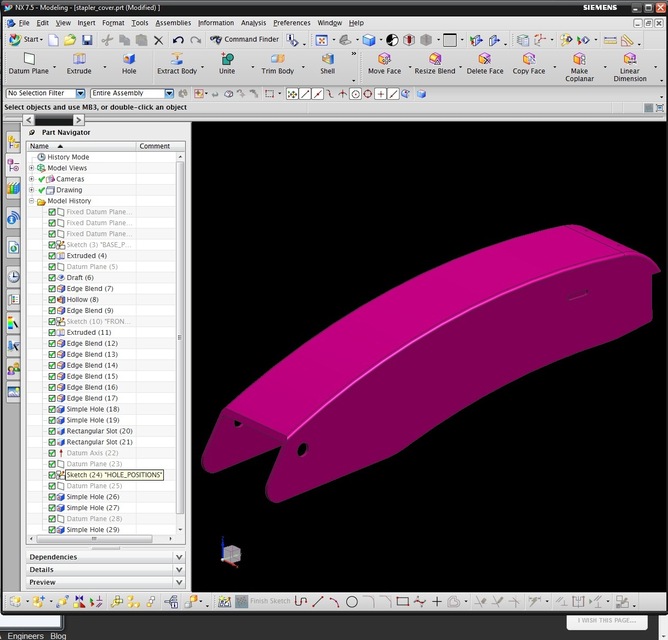Image resolution: width=668 pixels, height=640 pixels.
Task: Toggle checkbox for Edge Blend (12)
Action: 52,343
